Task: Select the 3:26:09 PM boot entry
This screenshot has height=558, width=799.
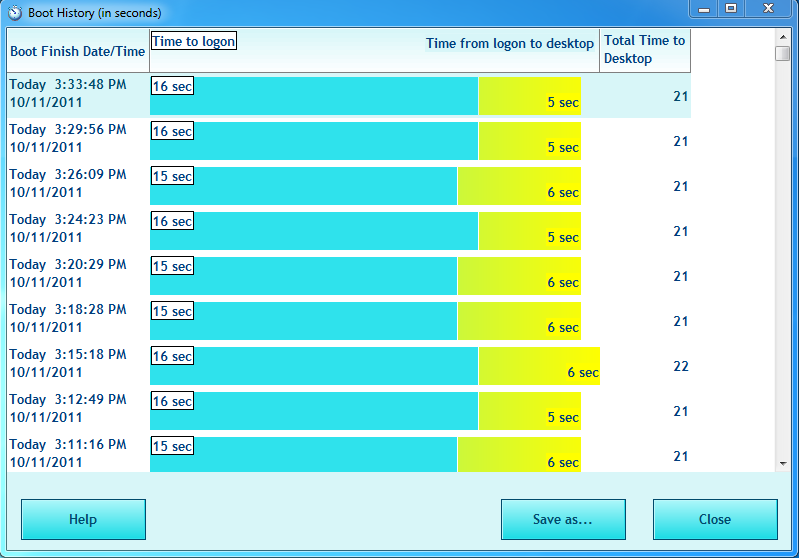Action: tap(349, 185)
